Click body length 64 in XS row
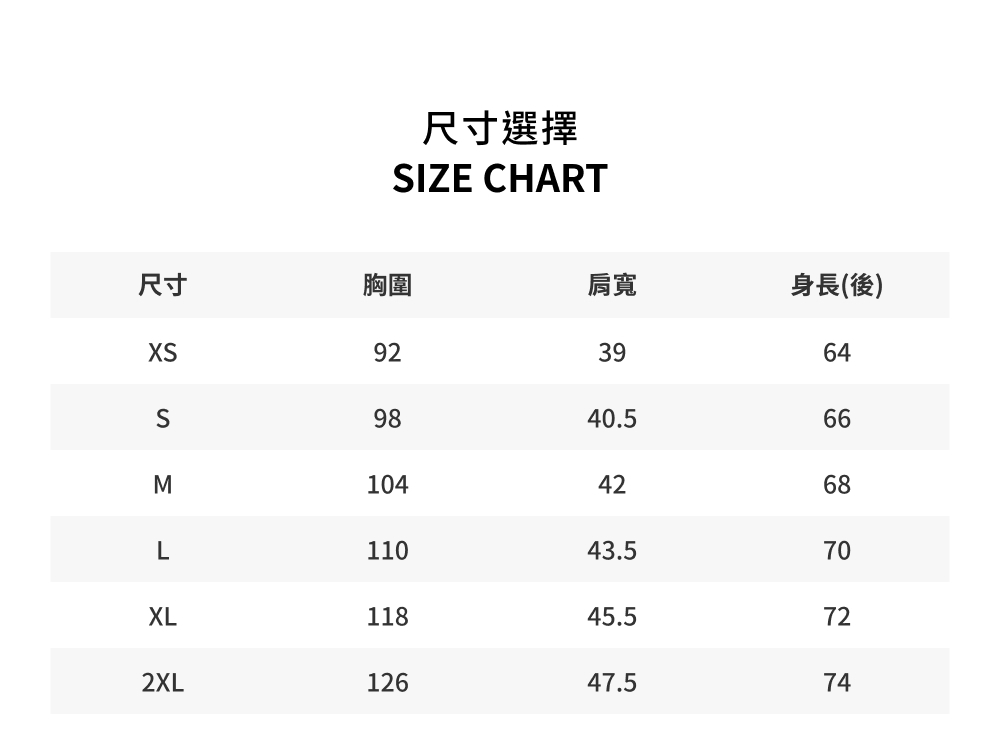Screen dimensions: 1000x749 (837, 353)
